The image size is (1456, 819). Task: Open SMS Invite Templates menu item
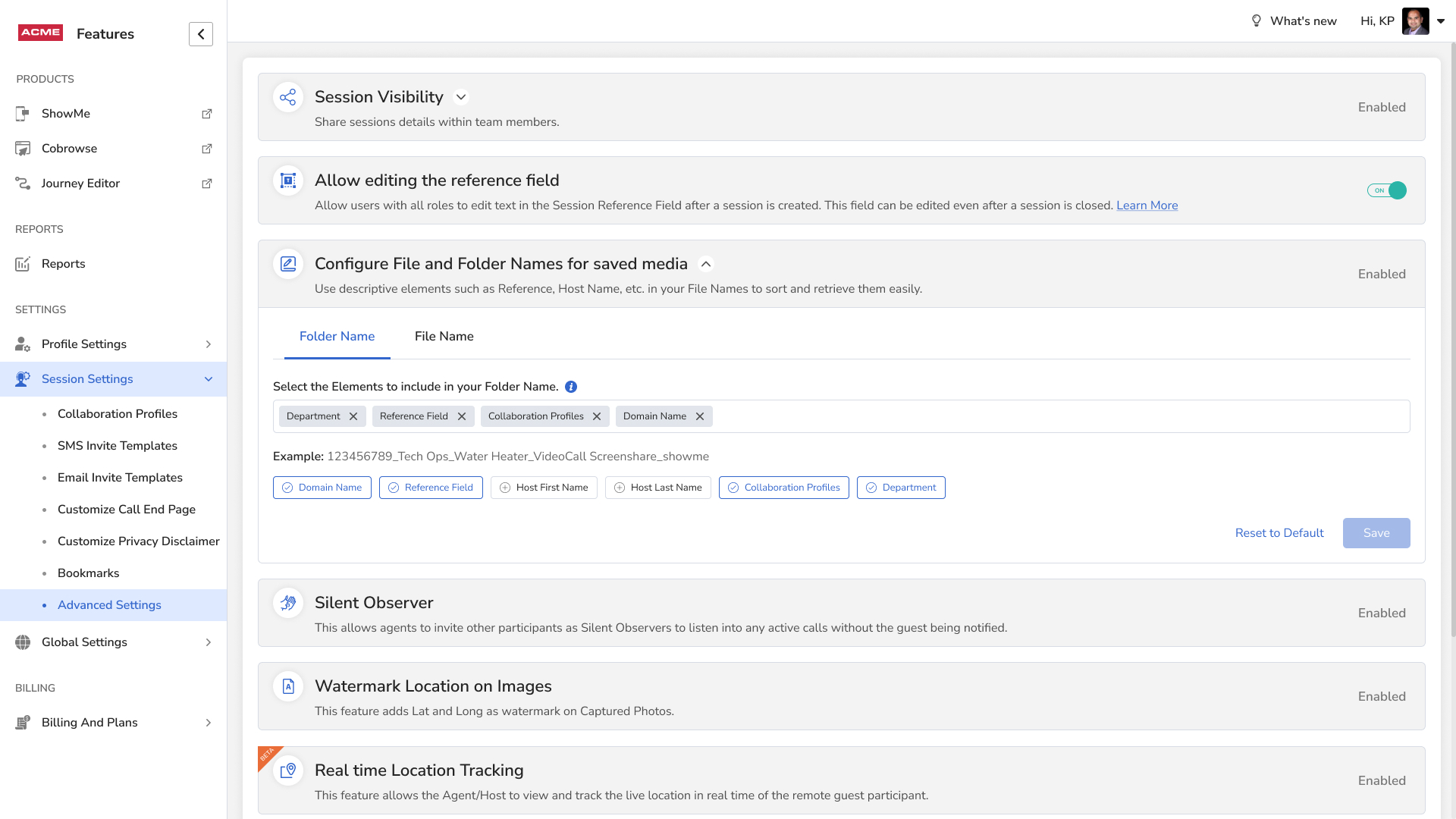[118, 446]
